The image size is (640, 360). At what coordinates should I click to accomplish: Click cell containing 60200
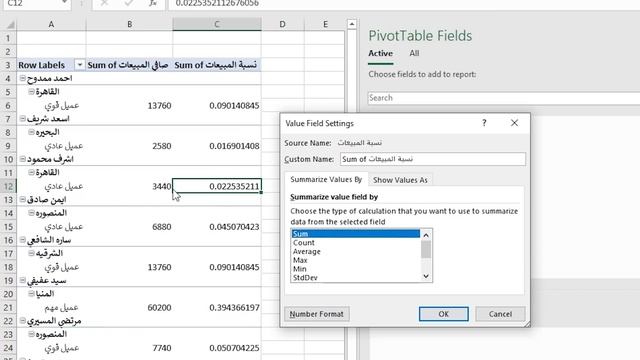129,307
